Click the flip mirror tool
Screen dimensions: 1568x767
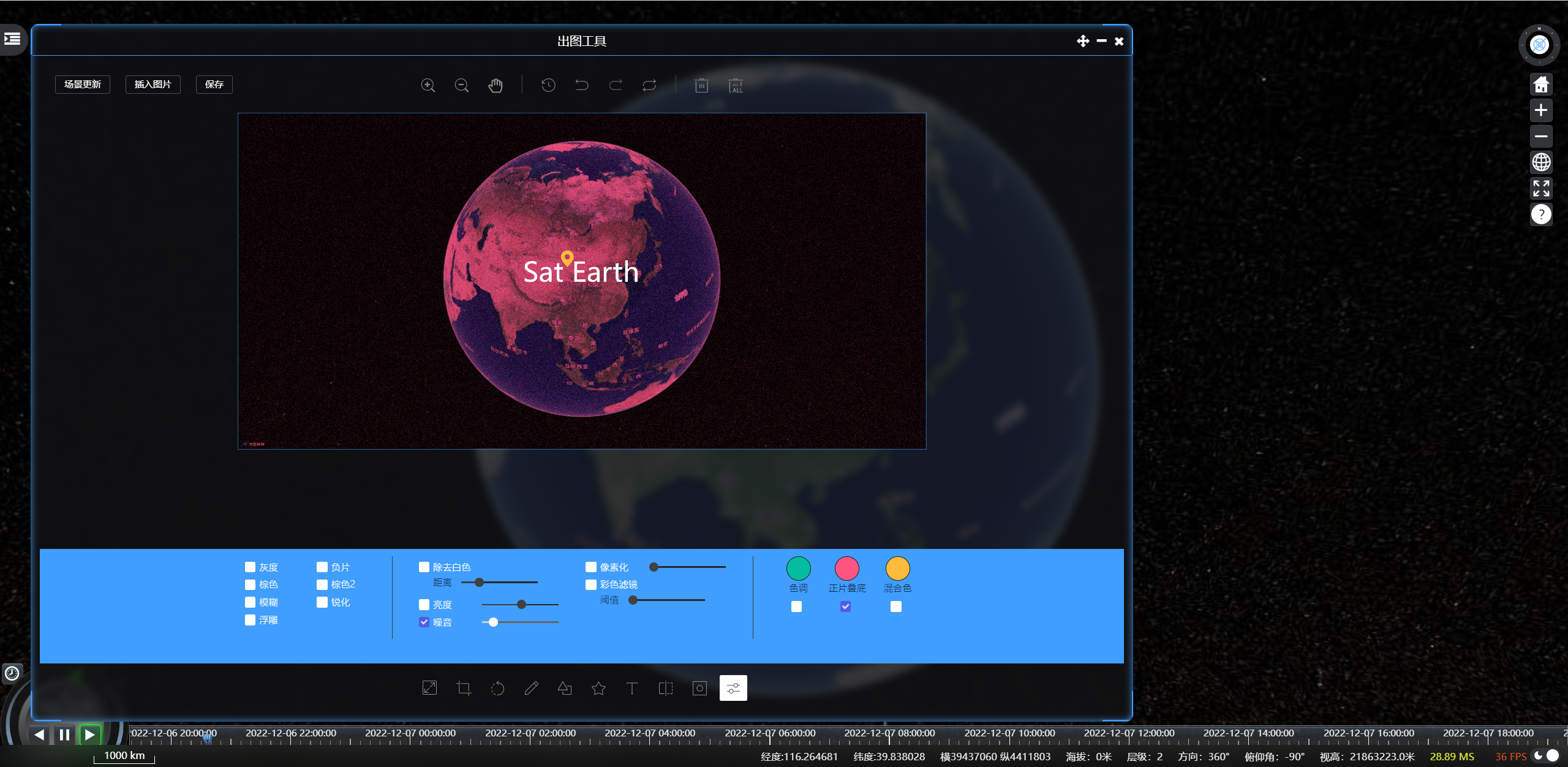tap(666, 688)
